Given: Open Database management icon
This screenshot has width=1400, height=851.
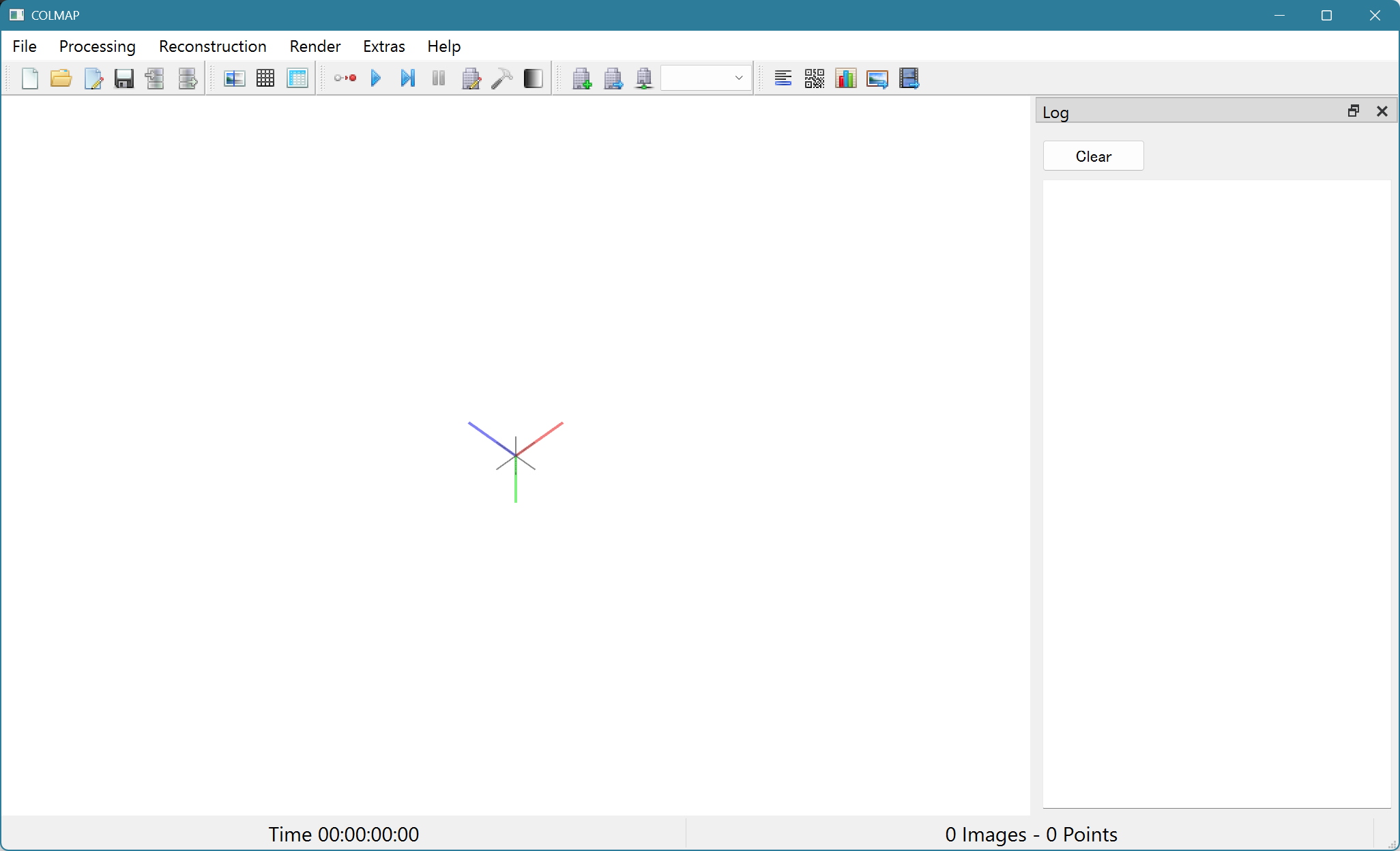Looking at the screenshot, I should pyautogui.click(x=297, y=78).
